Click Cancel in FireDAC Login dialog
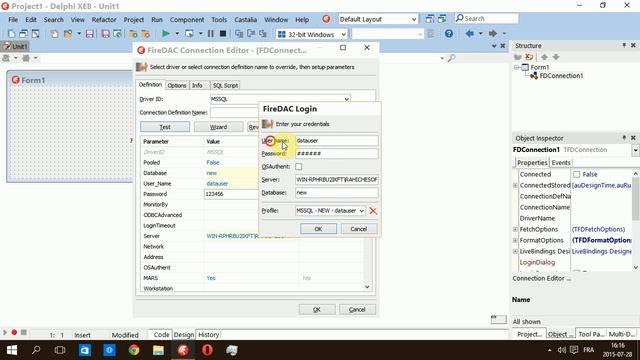This screenshot has width=640, height=360. pyautogui.click(x=359, y=229)
